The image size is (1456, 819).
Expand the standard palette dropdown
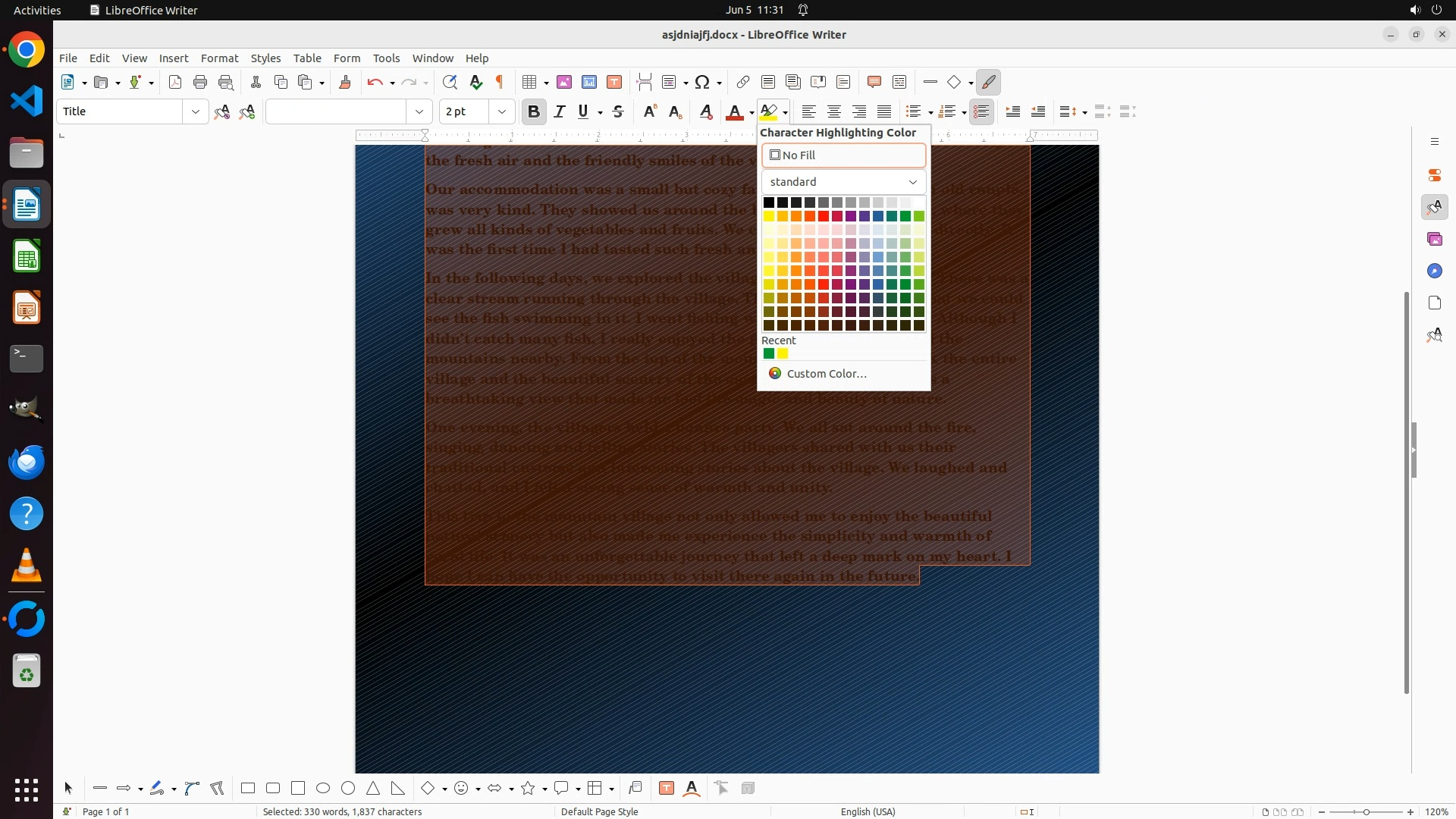pos(912,182)
